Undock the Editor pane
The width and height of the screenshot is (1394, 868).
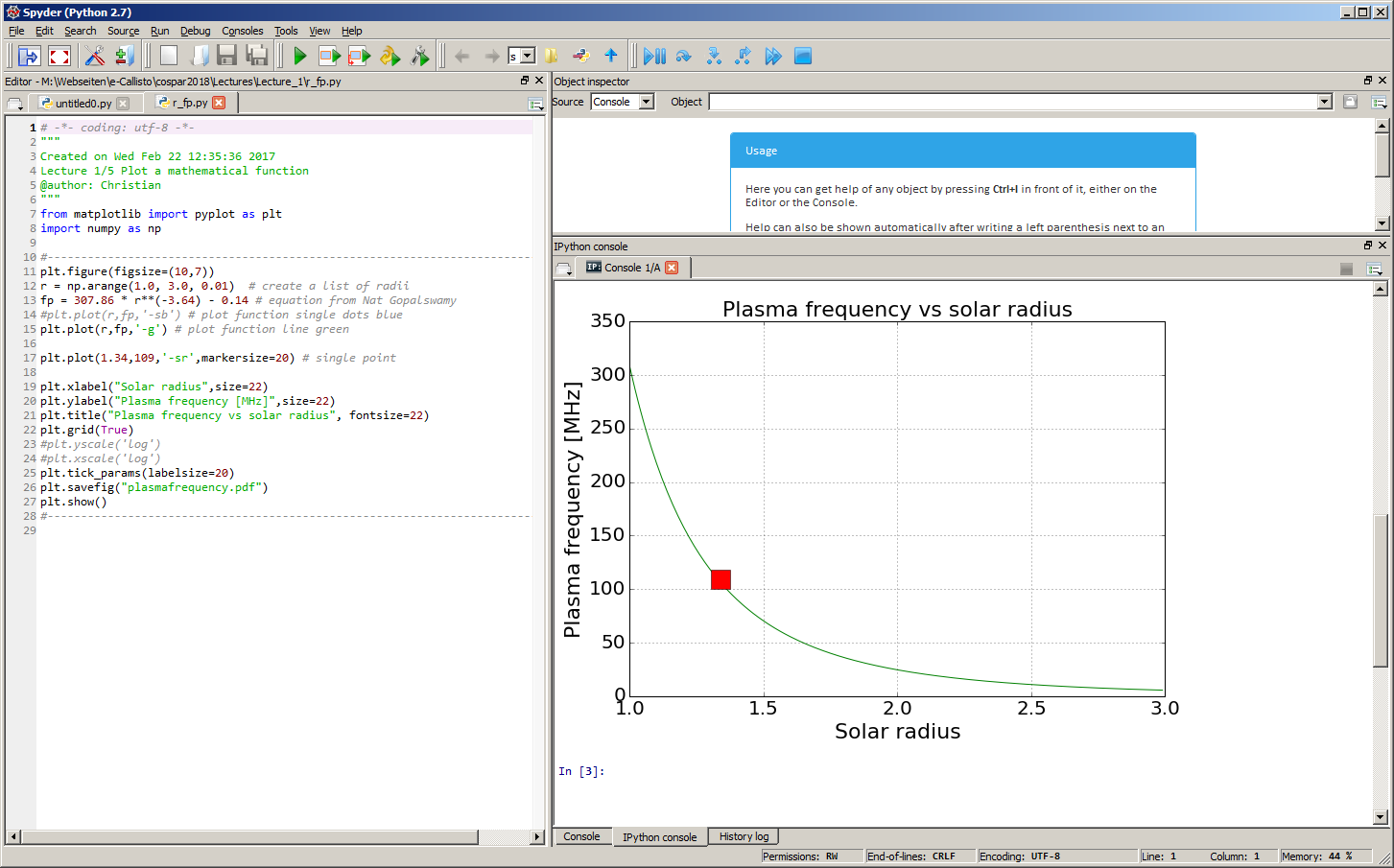coord(525,81)
